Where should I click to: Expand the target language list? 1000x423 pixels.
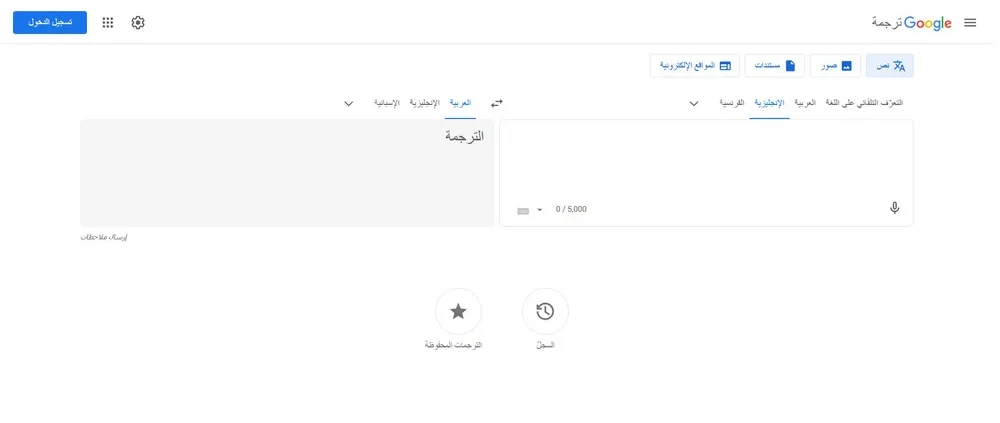click(349, 103)
